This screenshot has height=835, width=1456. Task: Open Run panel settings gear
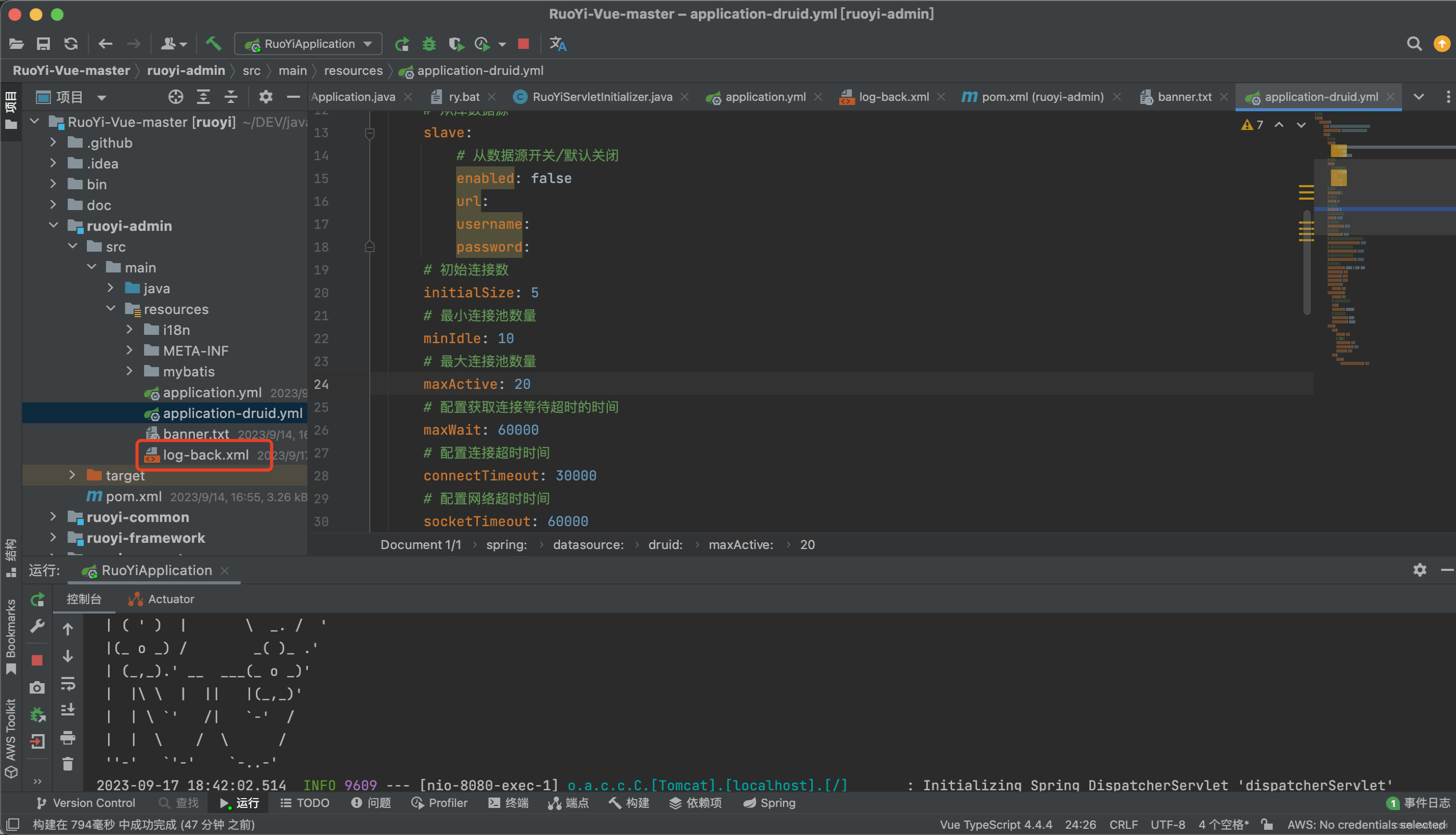click(1420, 569)
